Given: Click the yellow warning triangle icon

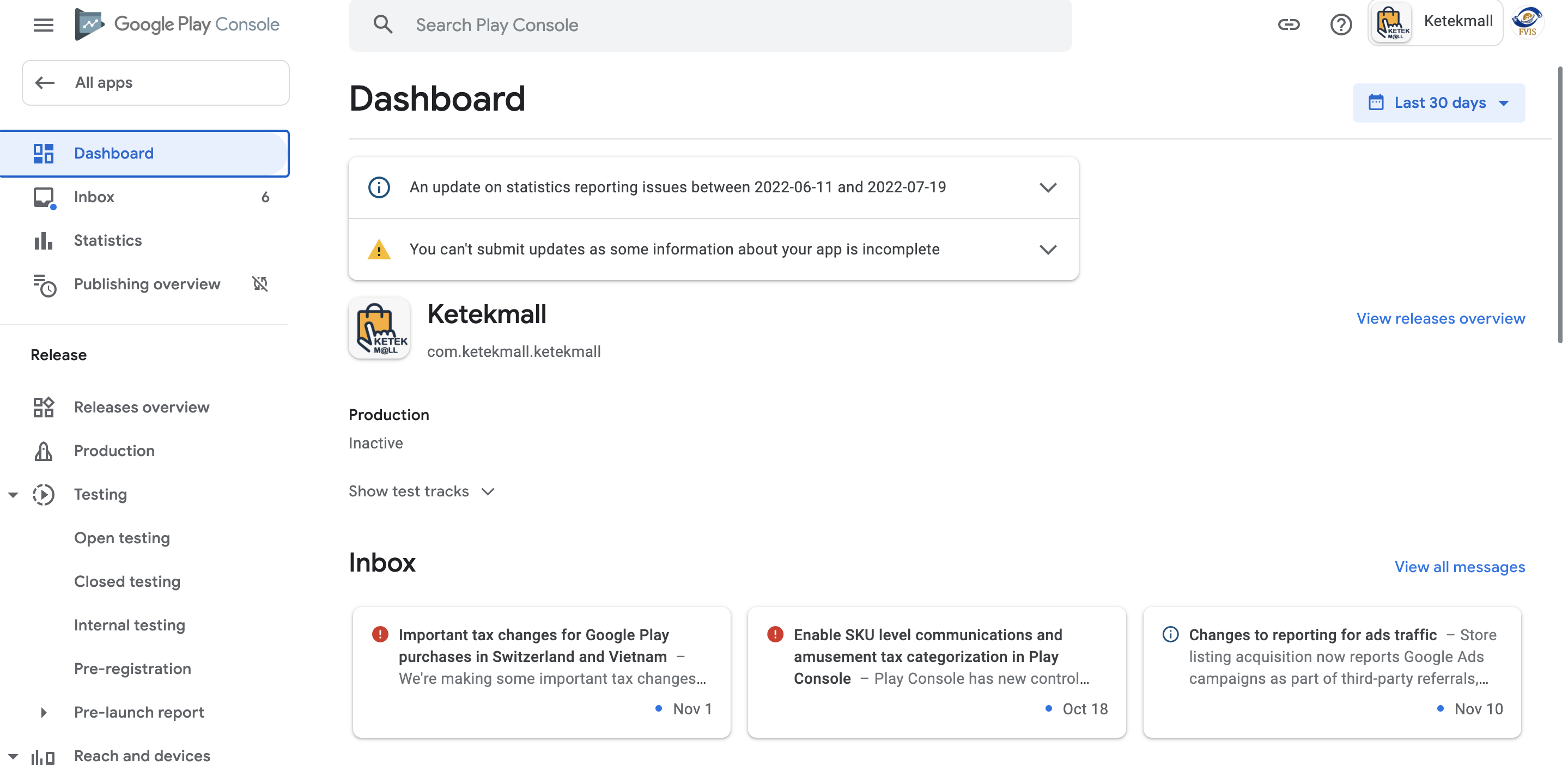Looking at the screenshot, I should (379, 250).
